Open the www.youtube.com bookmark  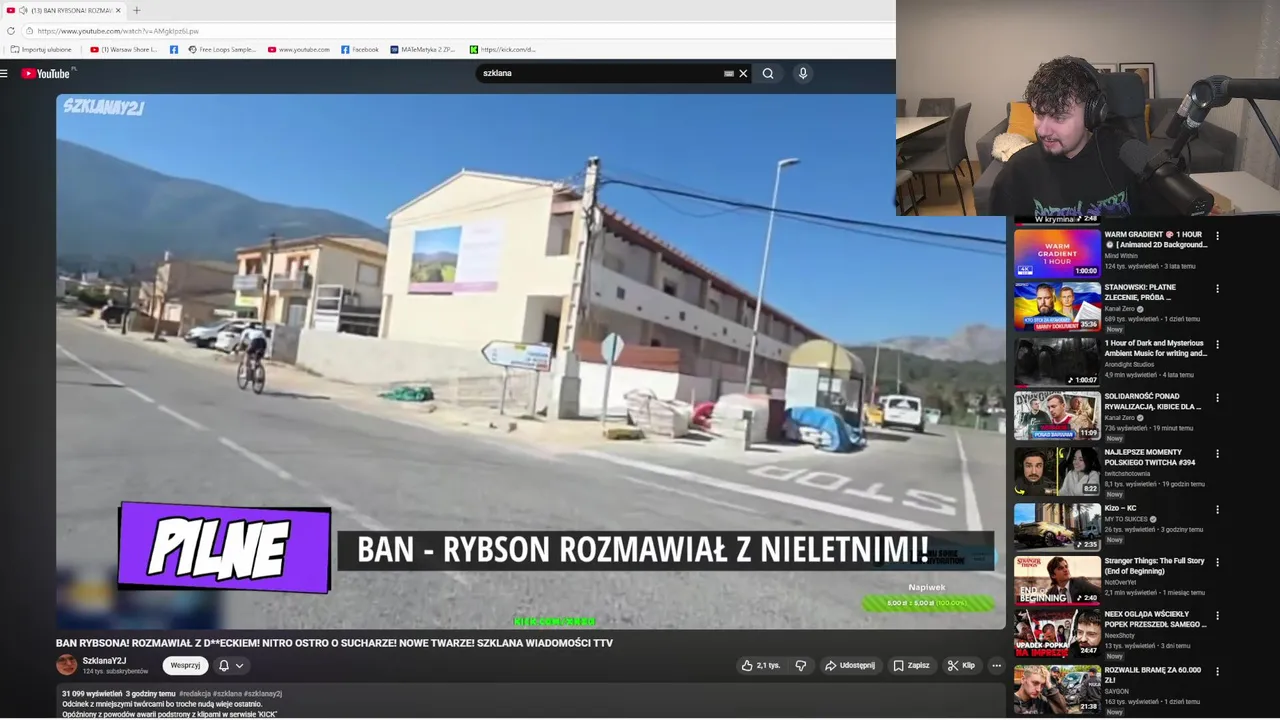point(298,49)
